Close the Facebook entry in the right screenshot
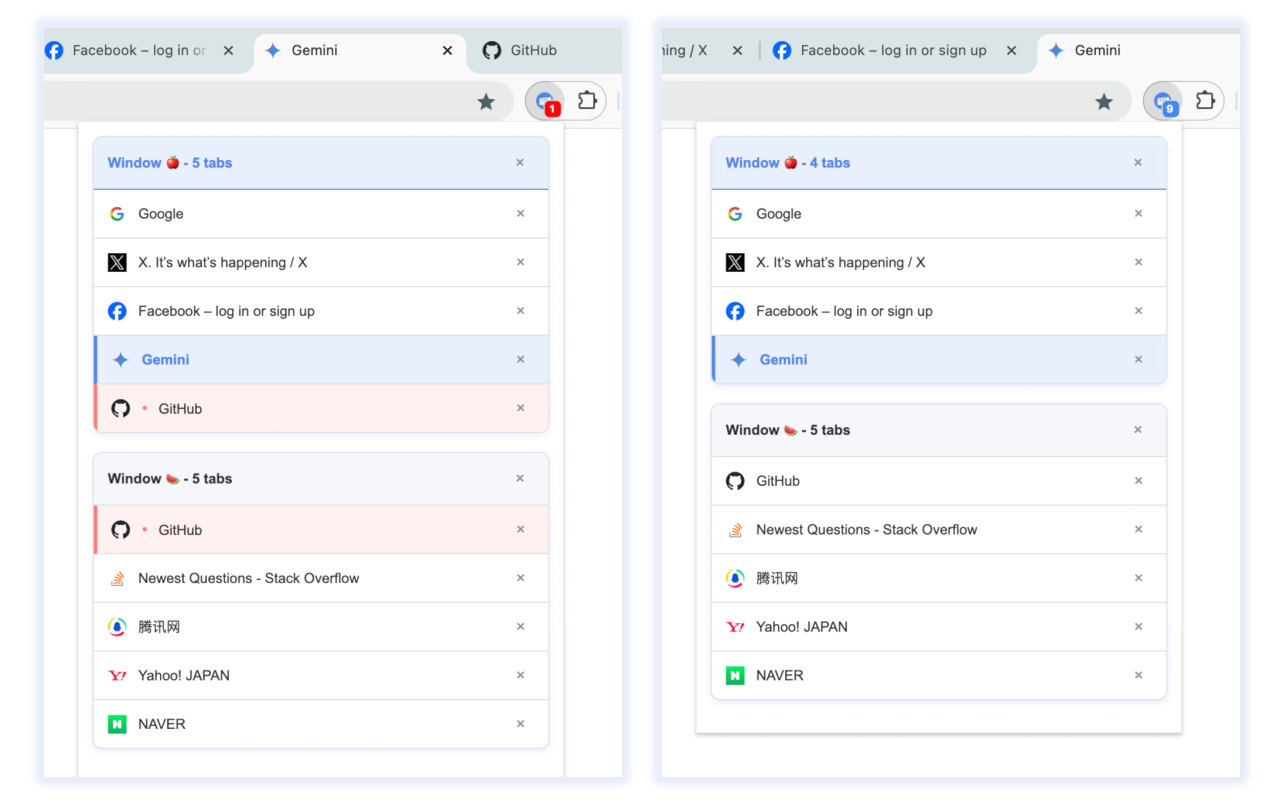 tap(1138, 311)
